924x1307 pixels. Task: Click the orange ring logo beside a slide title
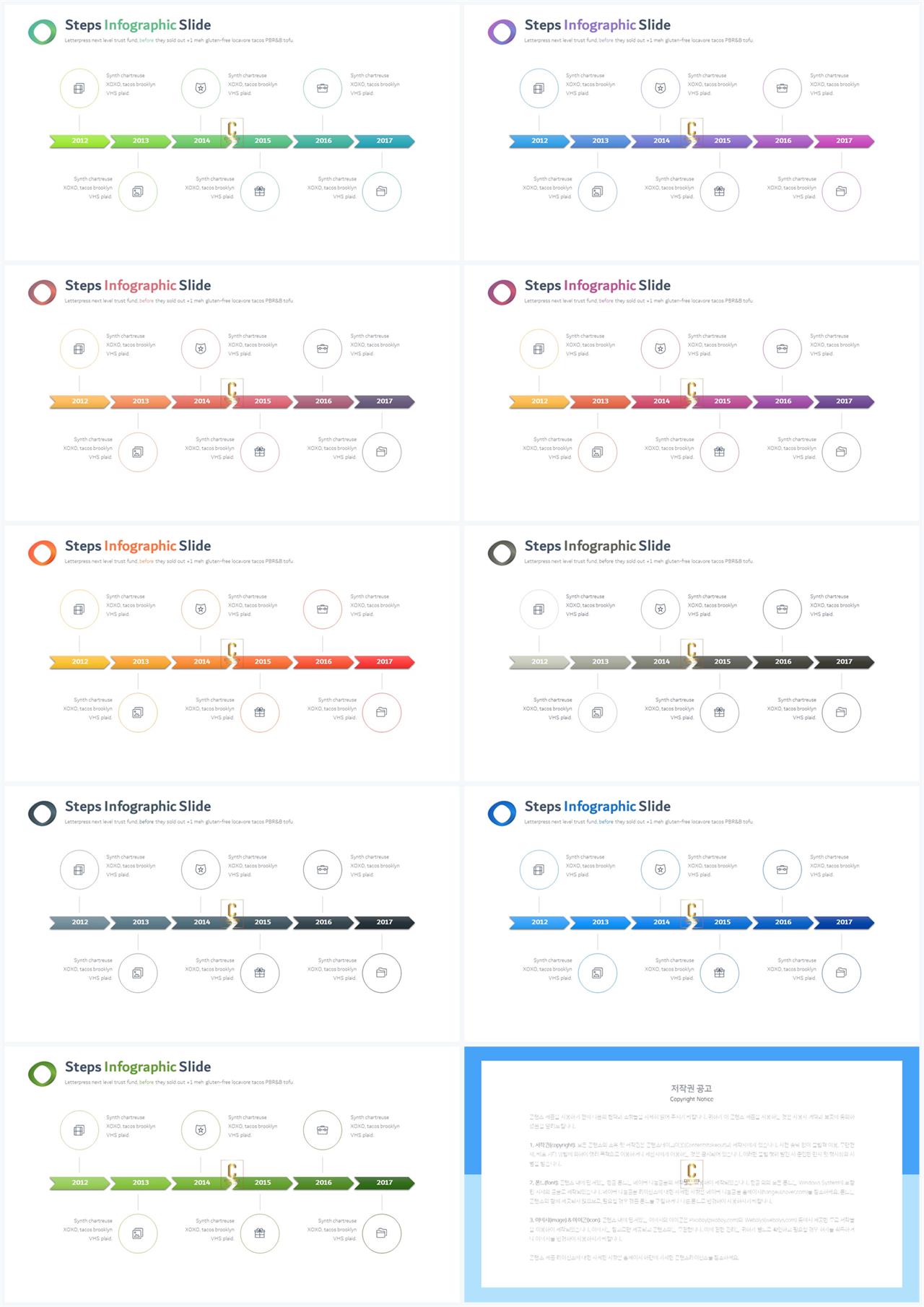click(42, 553)
